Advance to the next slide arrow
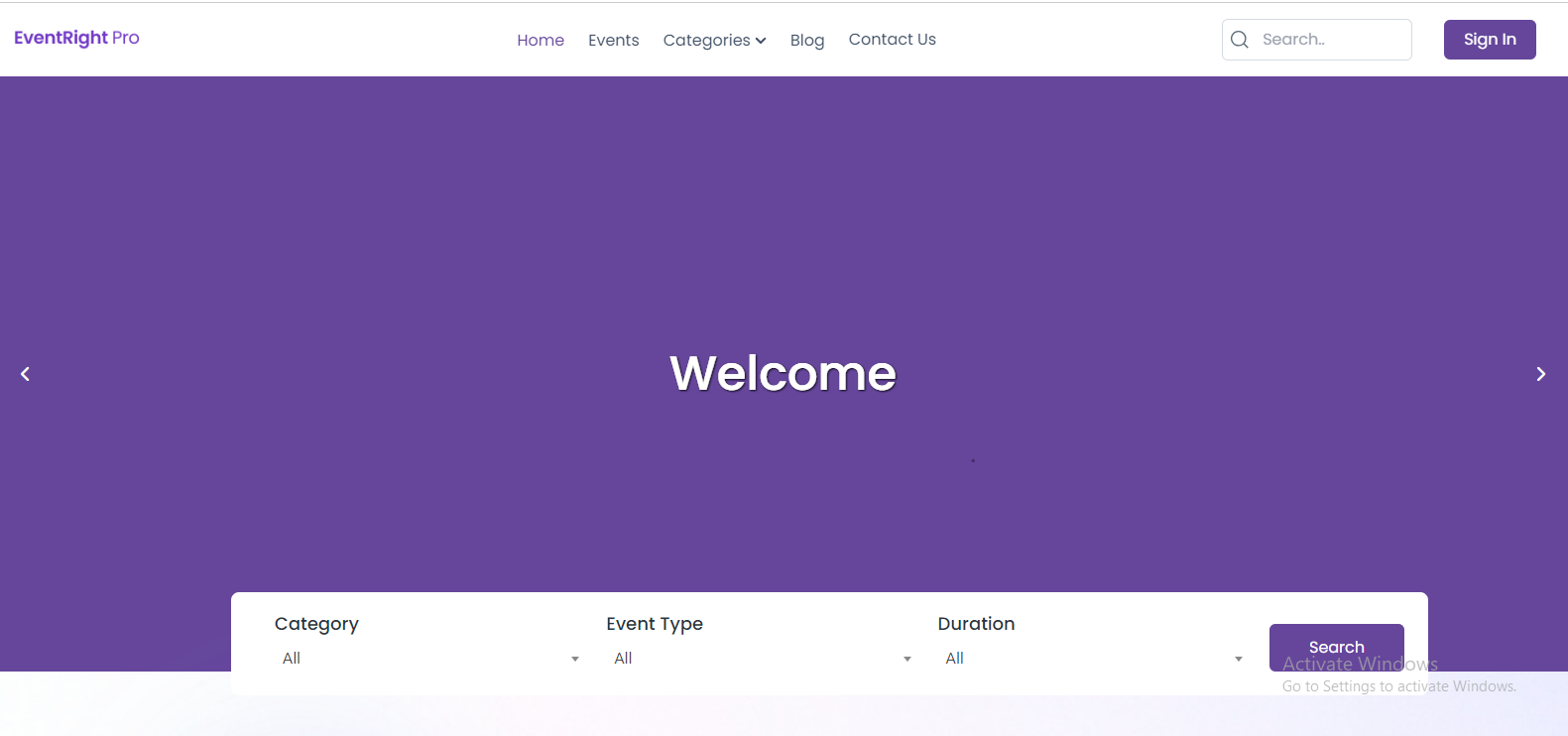This screenshot has height=736, width=1568. click(1540, 374)
